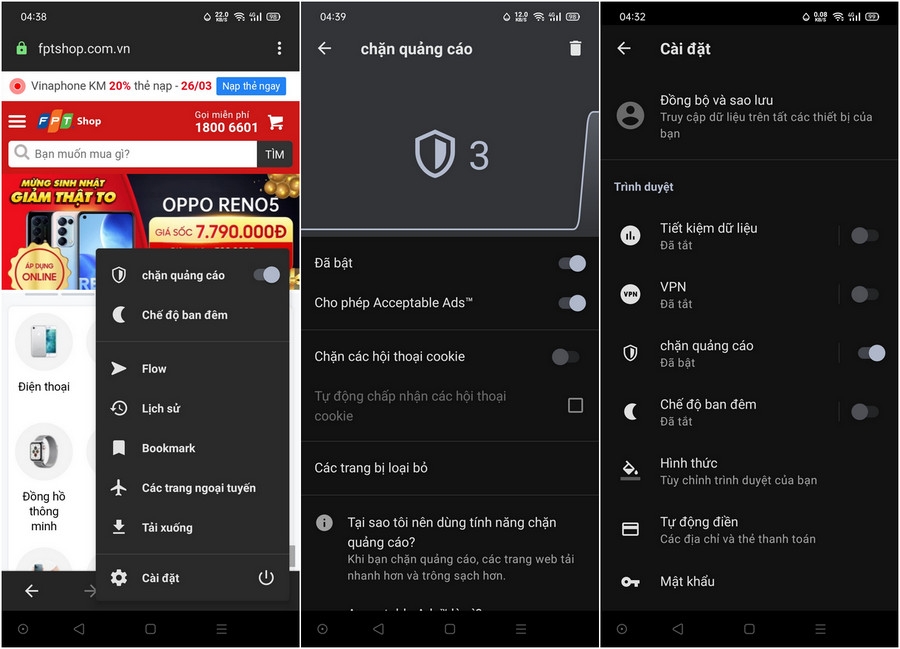Tap the trash icon to clear blocked items

573,47
